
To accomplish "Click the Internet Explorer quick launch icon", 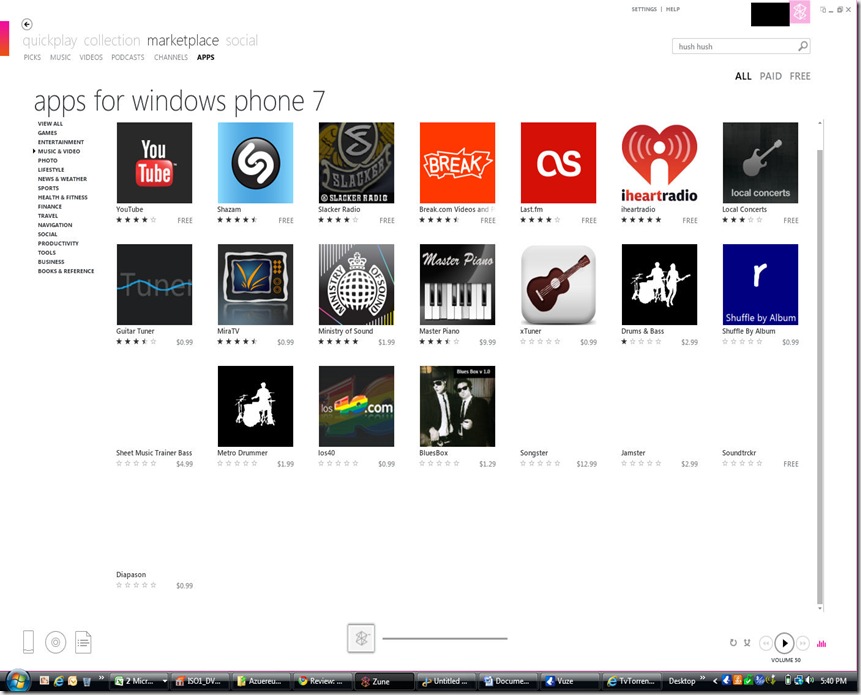I will 58,681.
